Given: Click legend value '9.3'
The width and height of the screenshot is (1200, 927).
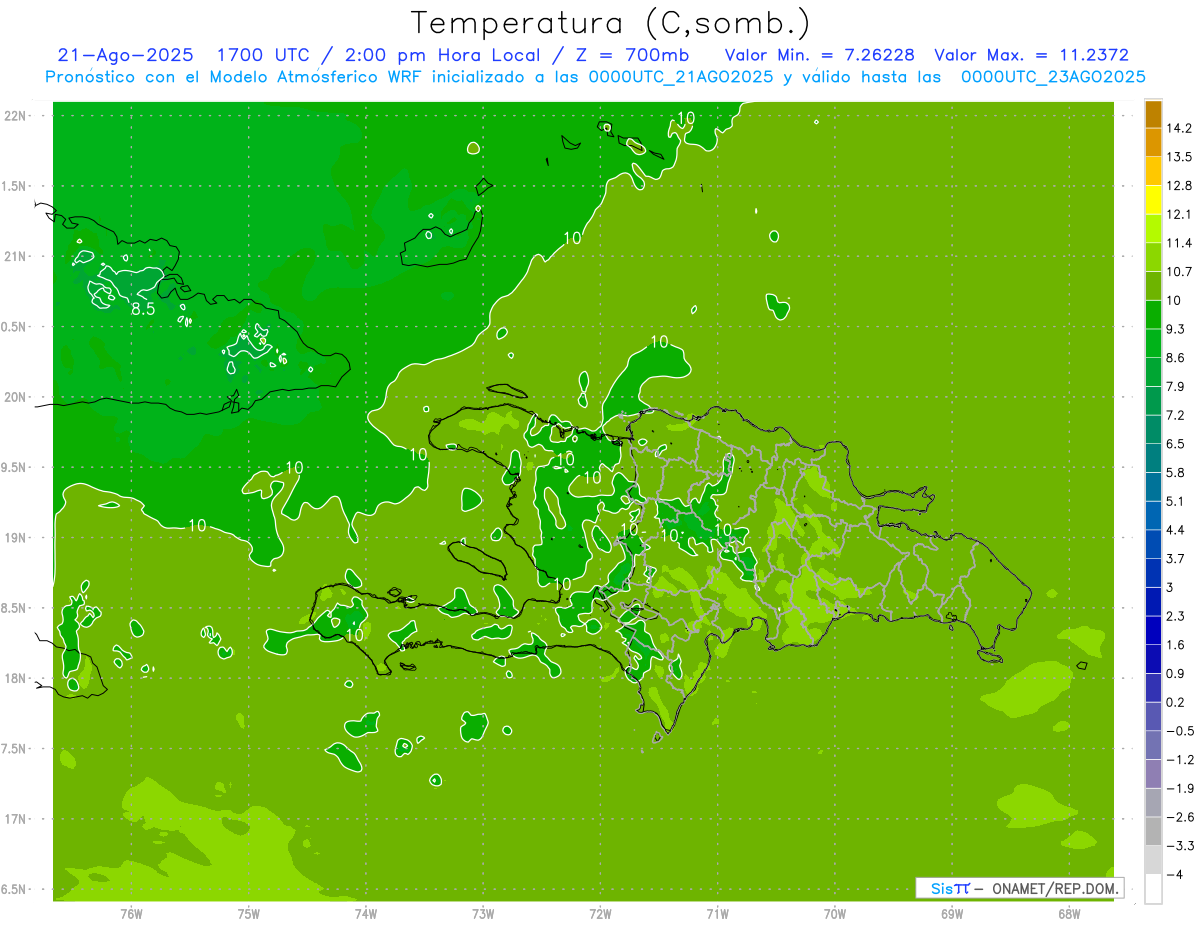Looking at the screenshot, I should pyautogui.click(x=1175, y=328).
